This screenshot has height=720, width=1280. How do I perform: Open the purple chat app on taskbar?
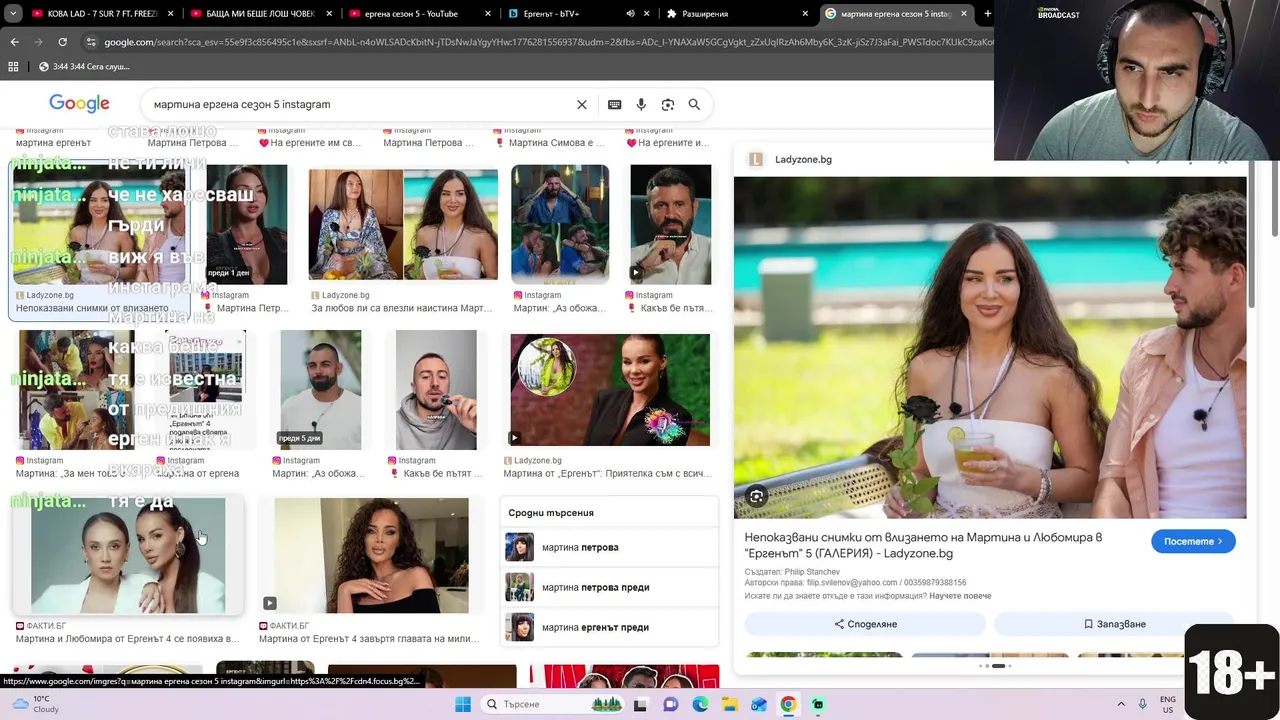point(671,704)
